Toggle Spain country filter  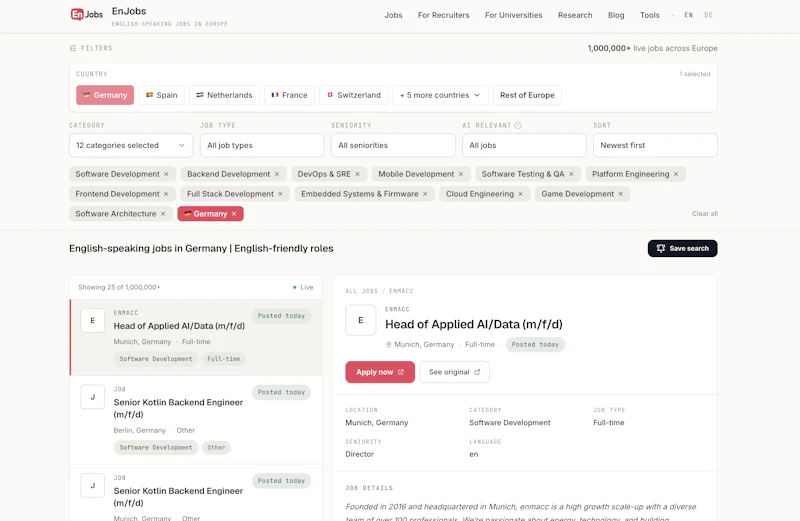(x=161, y=95)
